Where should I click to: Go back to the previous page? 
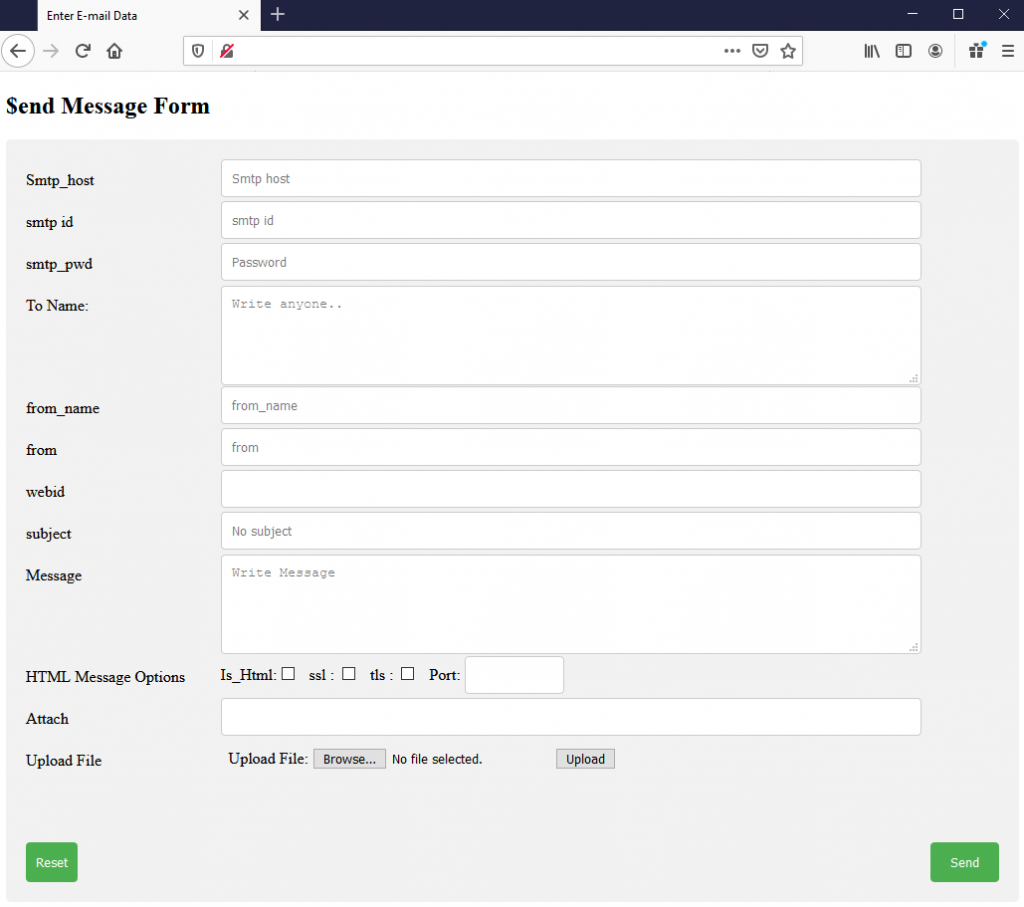[18, 51]
